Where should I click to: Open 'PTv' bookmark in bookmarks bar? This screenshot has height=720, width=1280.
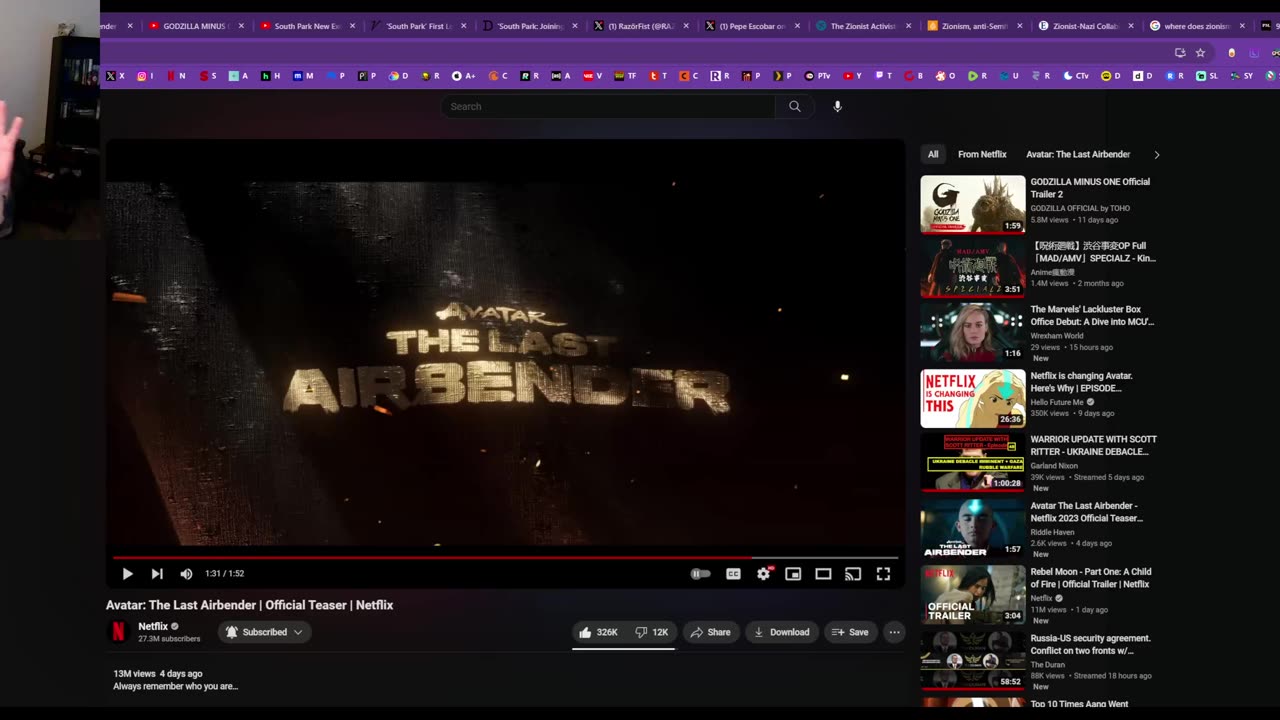[x=818, y=76]
